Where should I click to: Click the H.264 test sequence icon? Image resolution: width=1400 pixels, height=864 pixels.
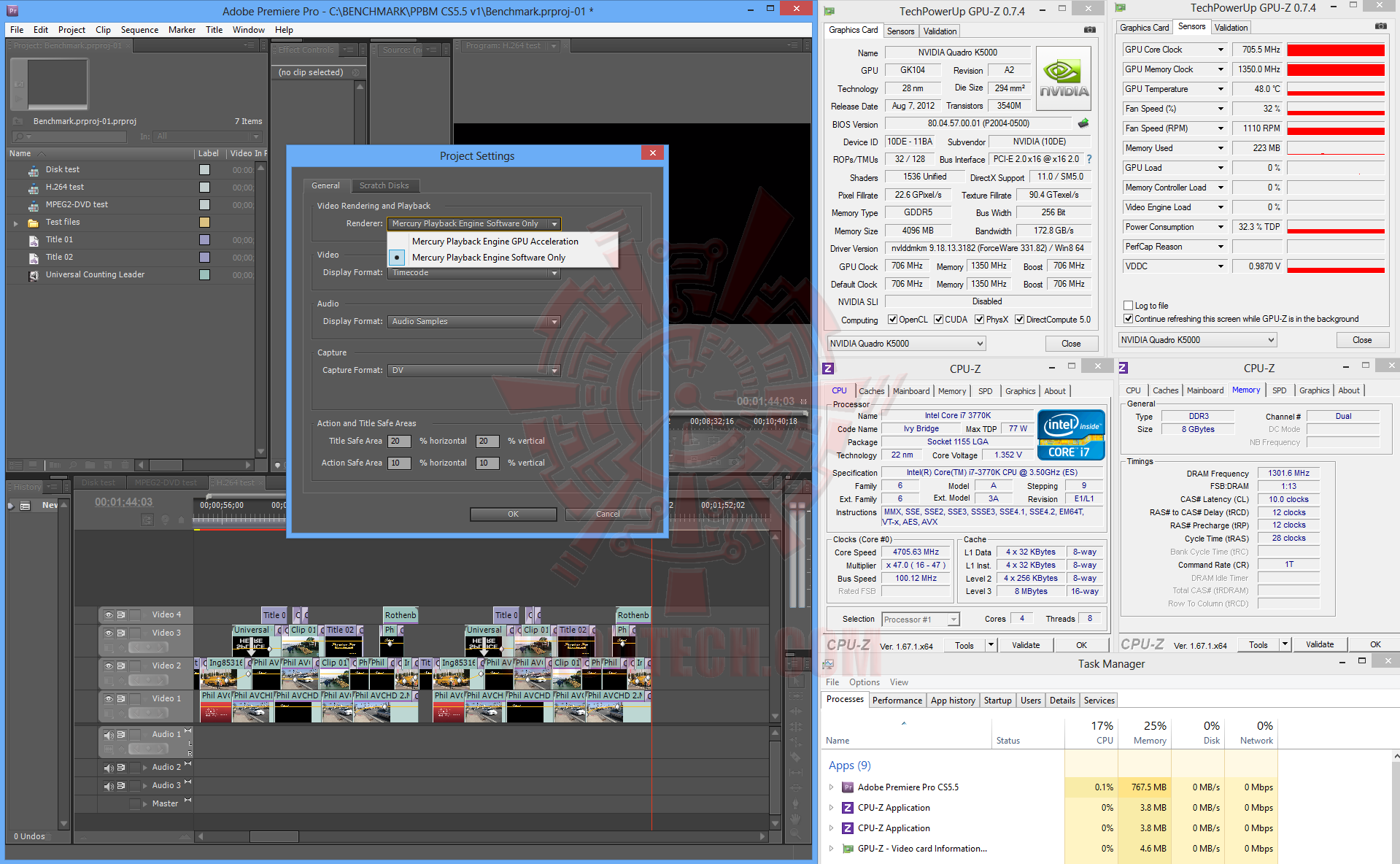click(34, 188)
